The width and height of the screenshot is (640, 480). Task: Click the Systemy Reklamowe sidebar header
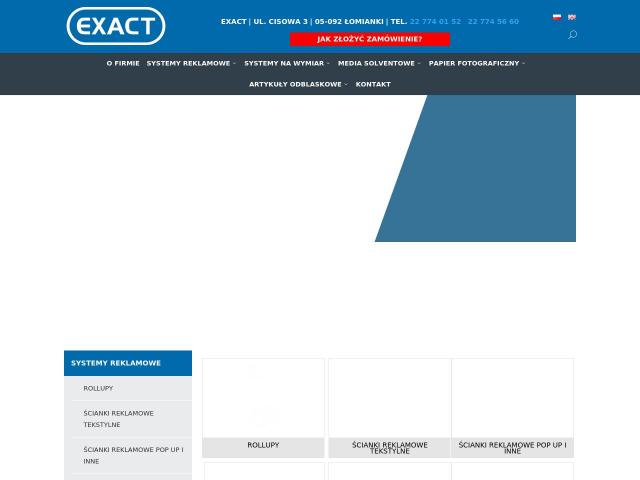[x=128, y=363]
